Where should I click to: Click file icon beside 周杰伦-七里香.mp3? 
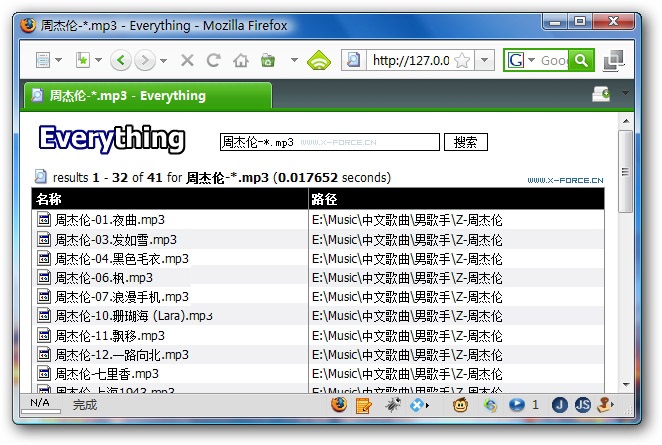[x=44, y=374]
